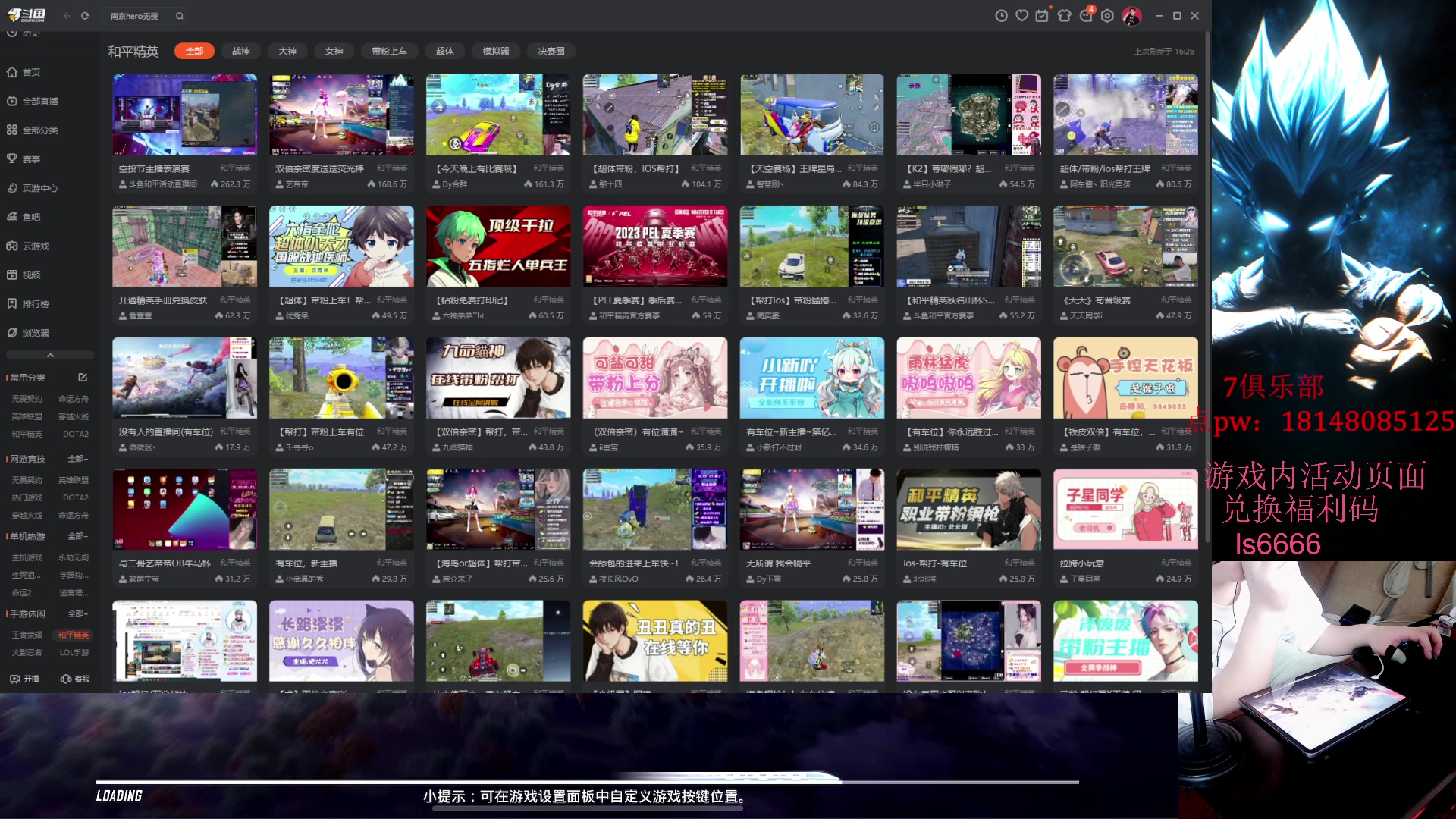Select the 大神 filter tab

coord(287,52)
